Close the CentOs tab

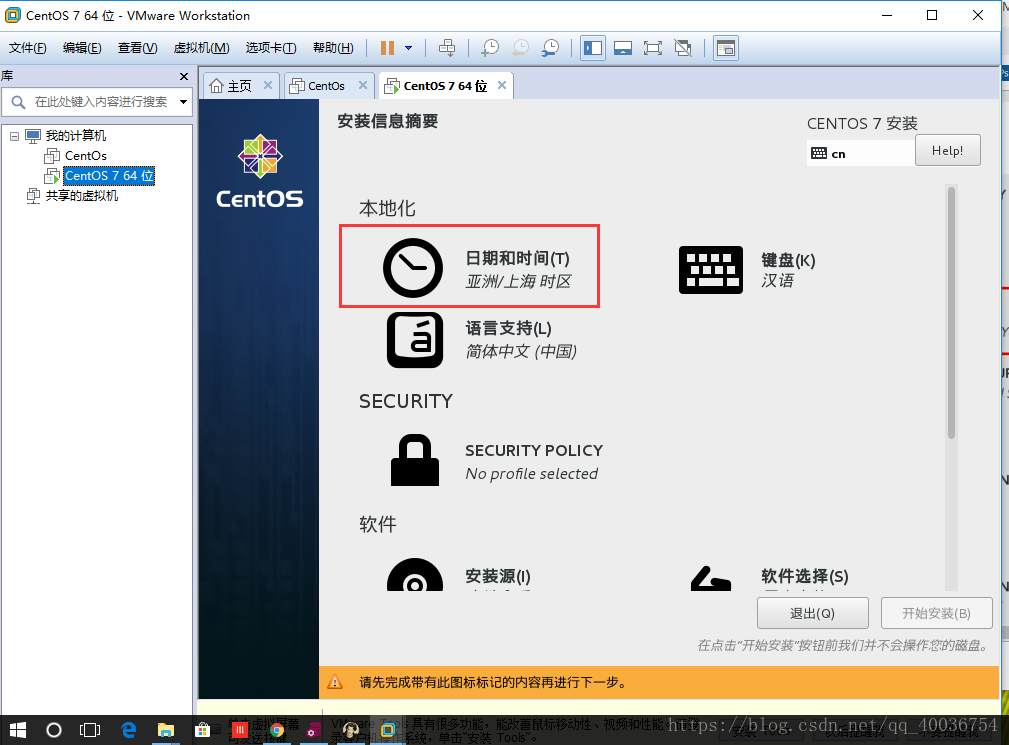click(363, 85)
